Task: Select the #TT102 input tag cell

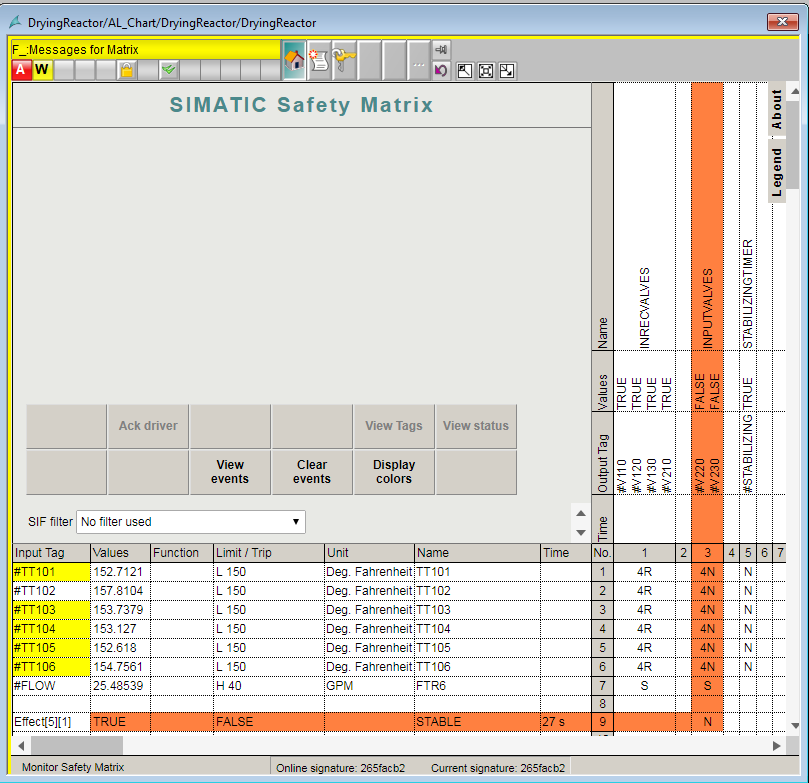Action: click(52, 591)
